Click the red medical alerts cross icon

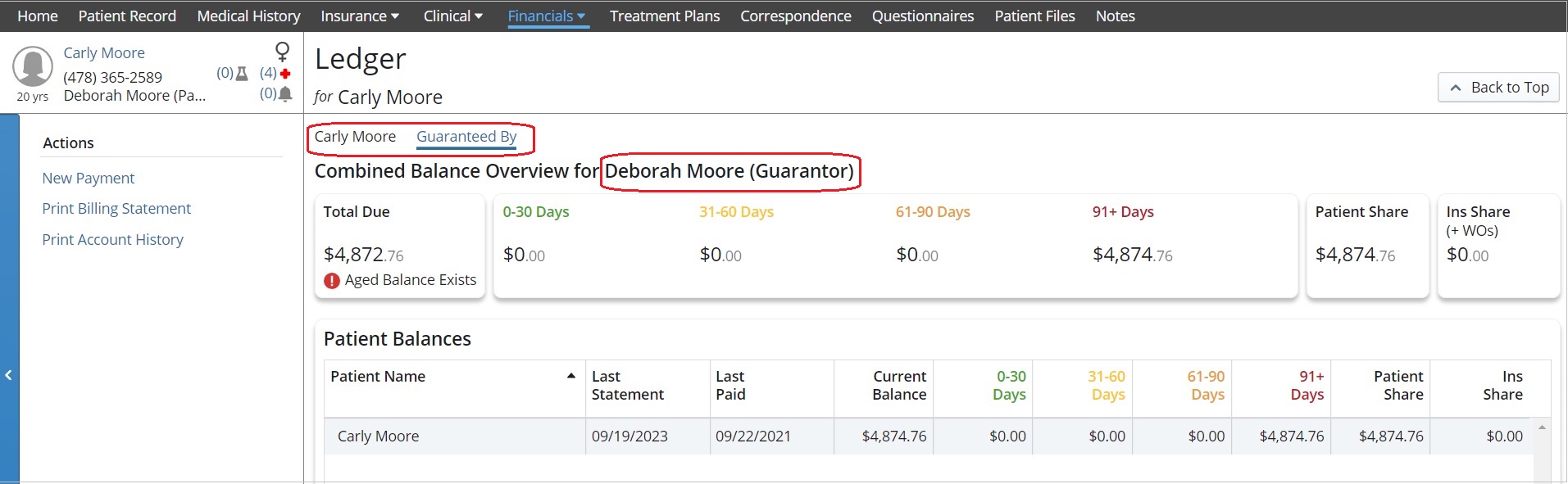[x=284, y=73]
